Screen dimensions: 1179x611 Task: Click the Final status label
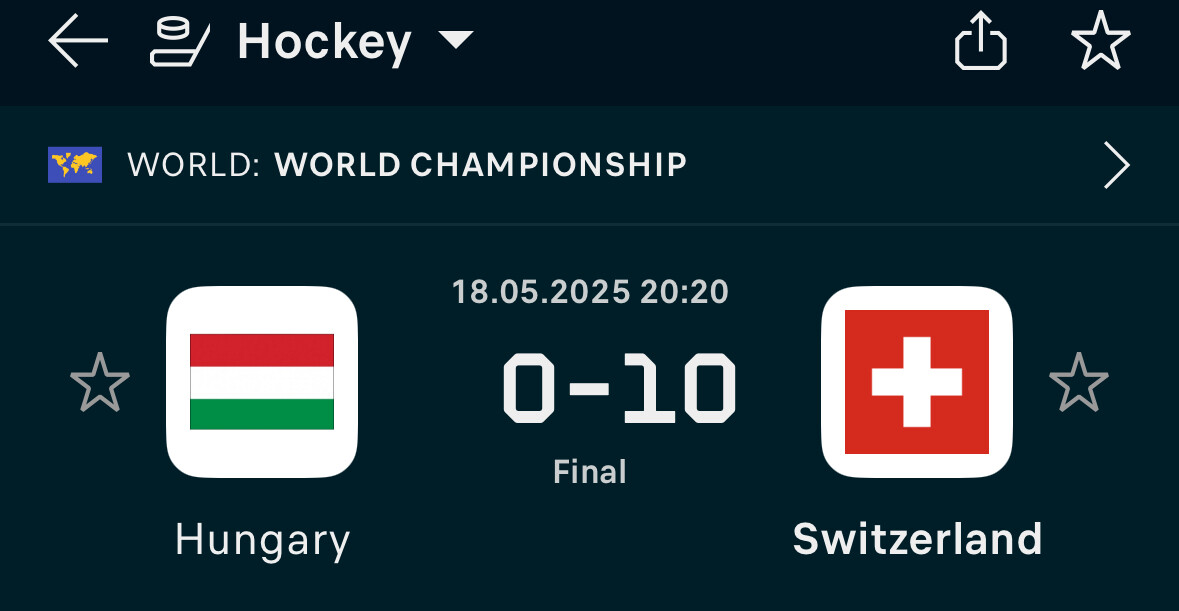pyautogui.click(x=590, y=472)
